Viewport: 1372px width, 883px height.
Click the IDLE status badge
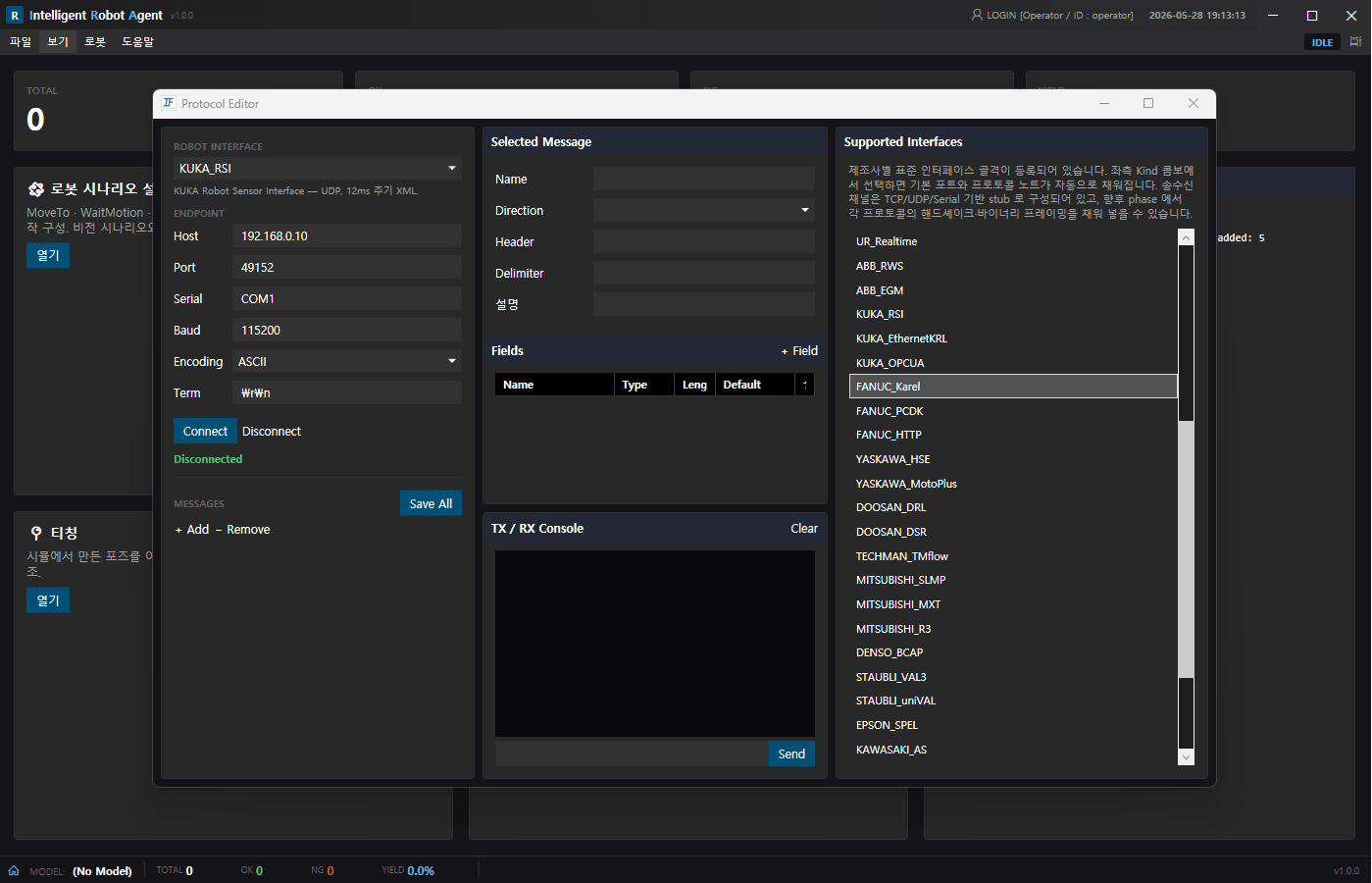click(x=1322, y=42)
